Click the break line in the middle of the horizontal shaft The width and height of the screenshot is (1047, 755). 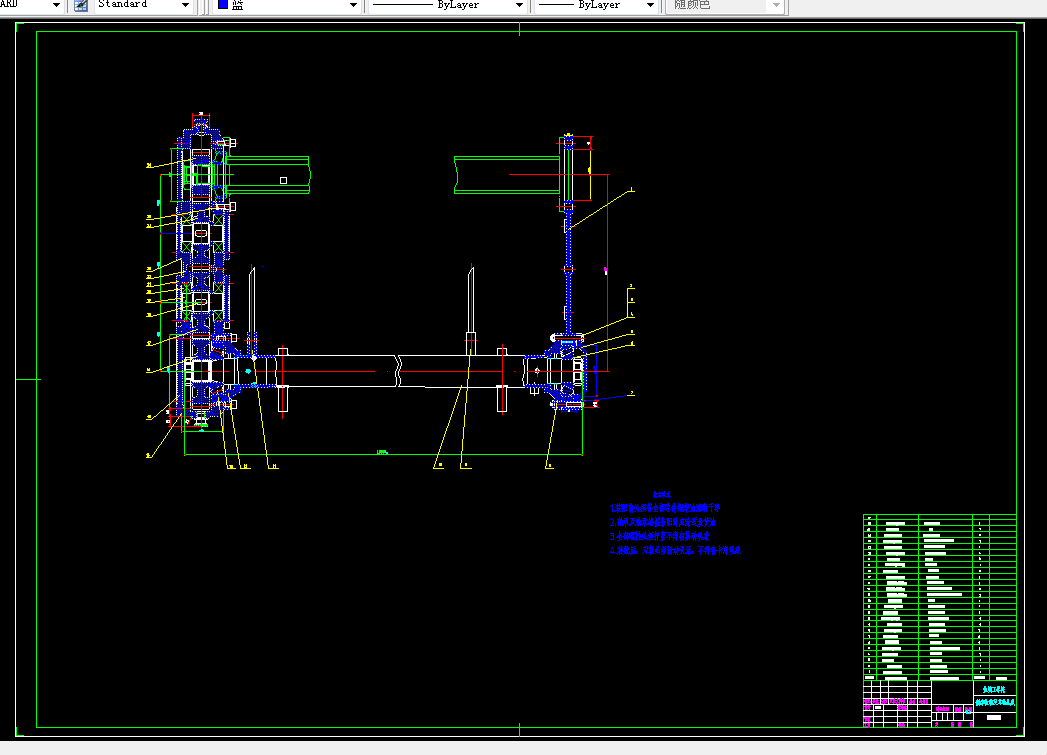(398, 371)
